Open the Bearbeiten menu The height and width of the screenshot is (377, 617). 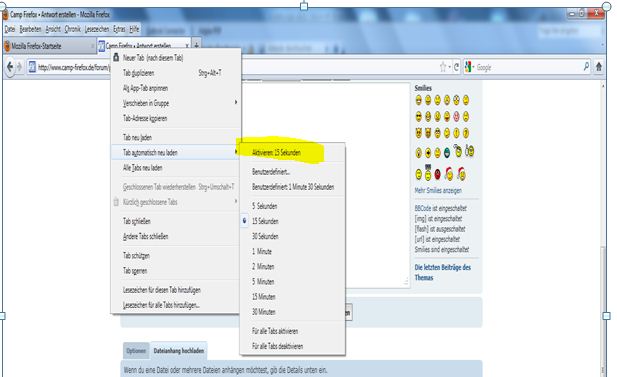click(30, 29)
